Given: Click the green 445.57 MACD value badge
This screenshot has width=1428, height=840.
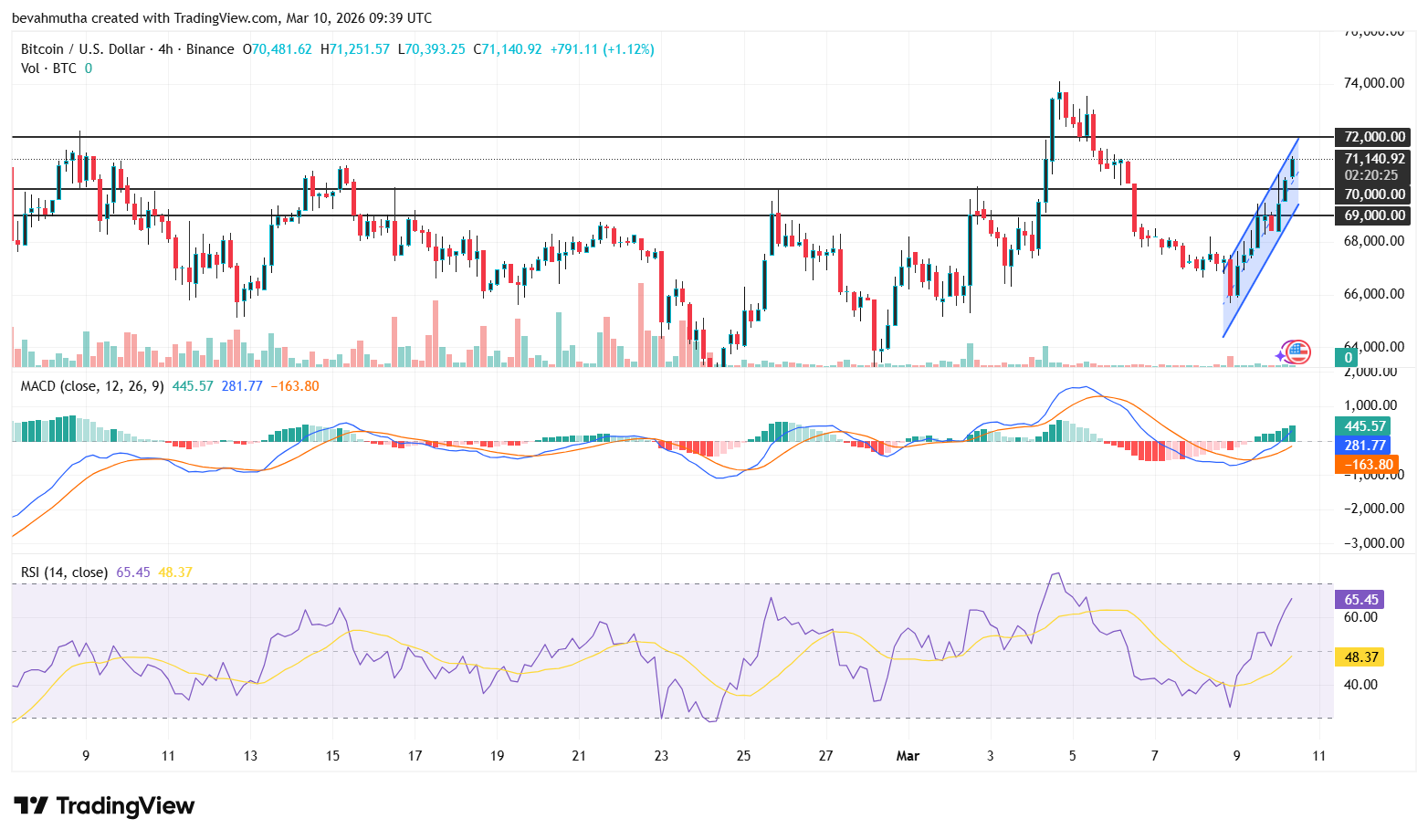Looking at the screenshot, I should pos(1361,425).
